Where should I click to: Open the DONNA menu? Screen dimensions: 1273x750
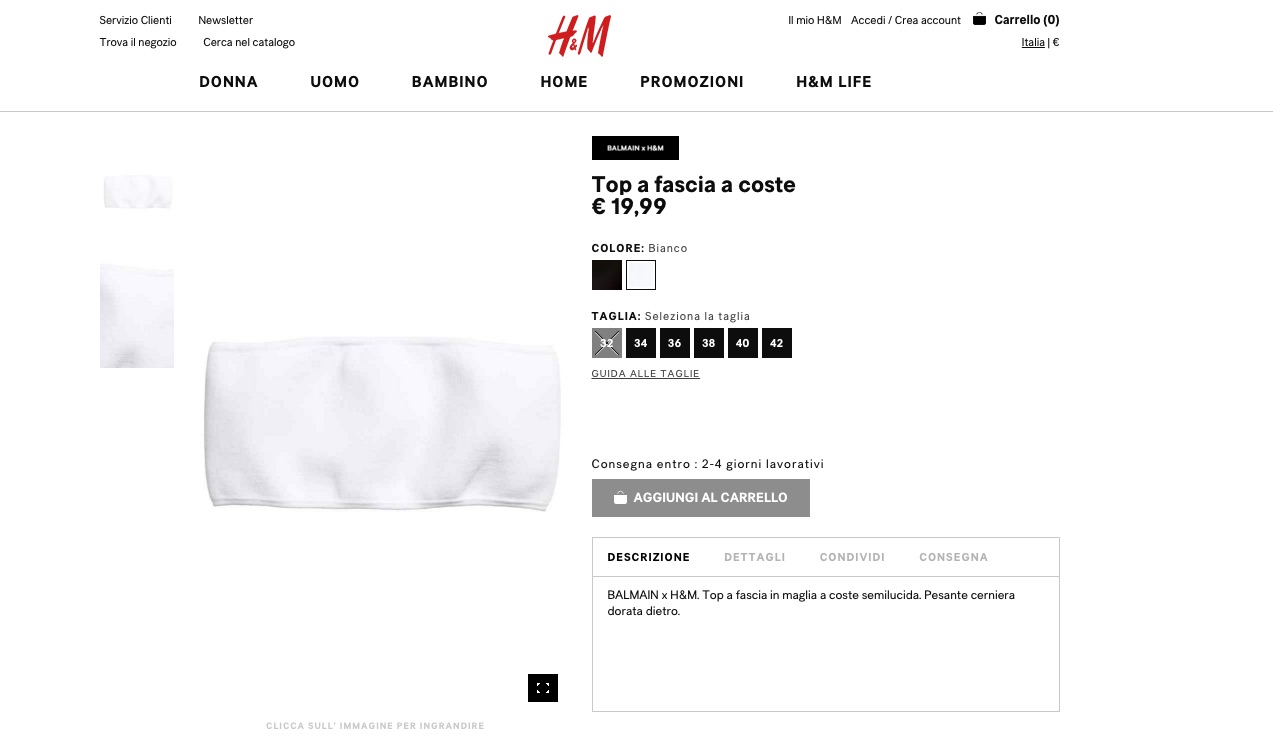[229, 82]
